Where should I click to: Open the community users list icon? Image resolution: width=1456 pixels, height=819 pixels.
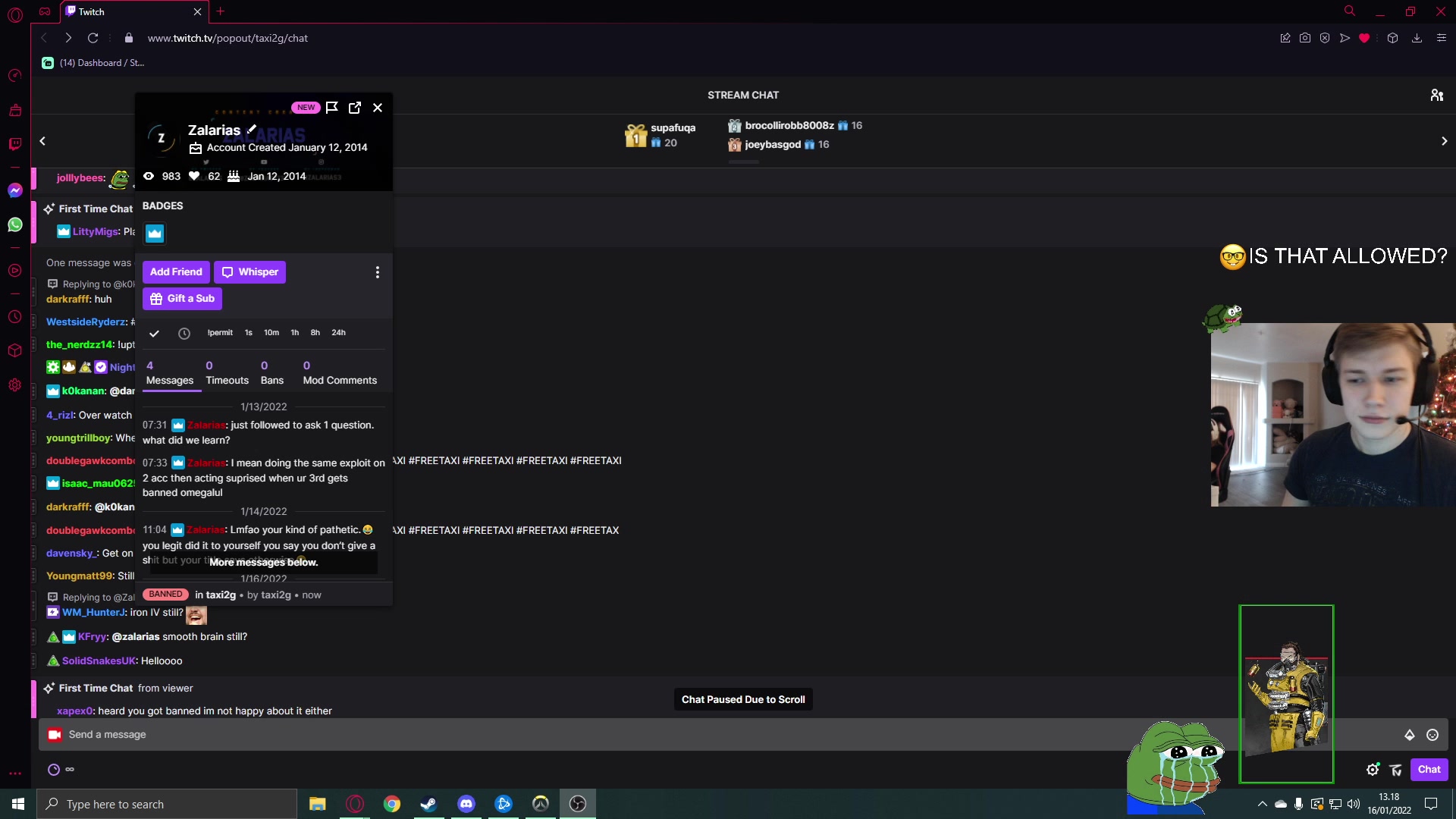pyautogui.click(x=1436, y=95)
